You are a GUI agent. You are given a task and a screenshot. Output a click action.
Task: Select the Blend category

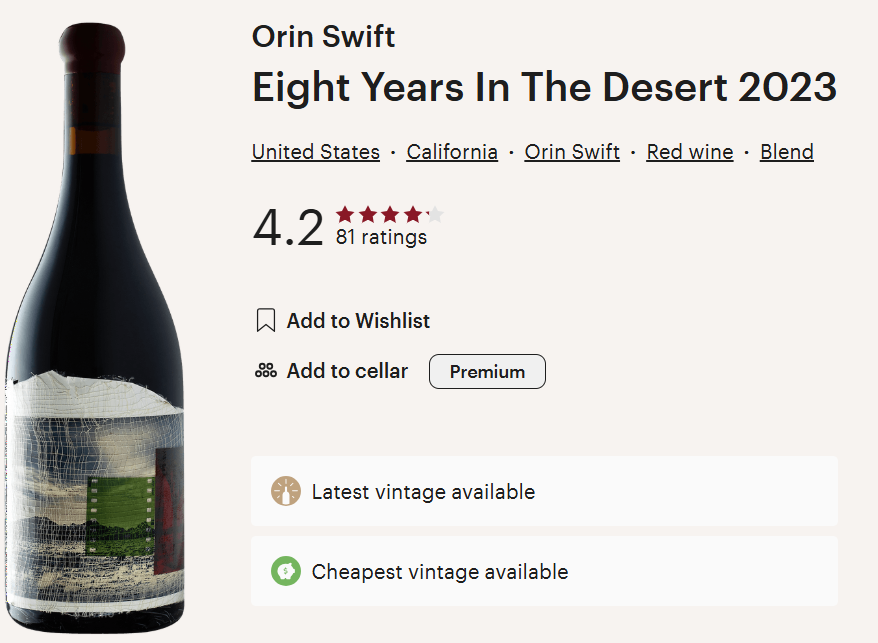click(786, 151)
